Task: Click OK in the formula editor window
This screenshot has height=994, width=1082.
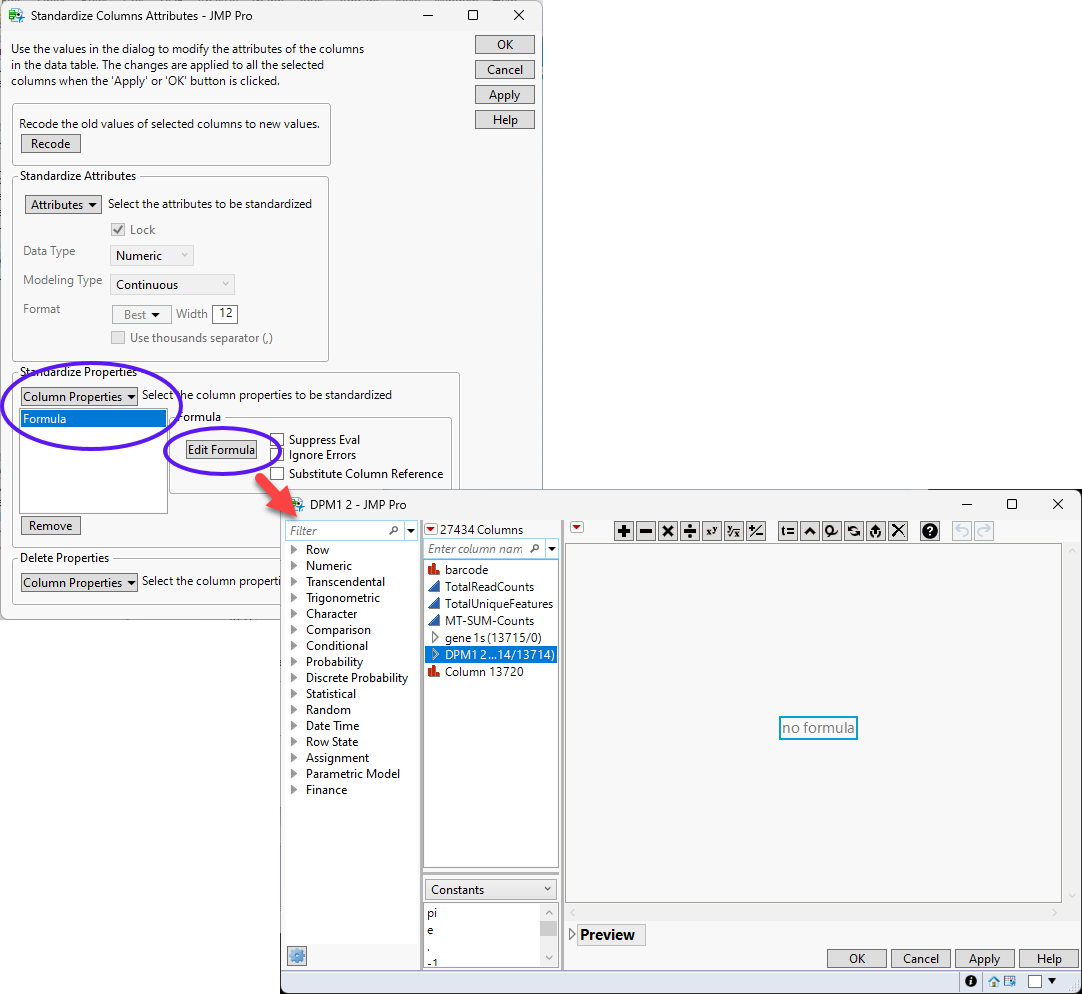Action: click(857, 958)
